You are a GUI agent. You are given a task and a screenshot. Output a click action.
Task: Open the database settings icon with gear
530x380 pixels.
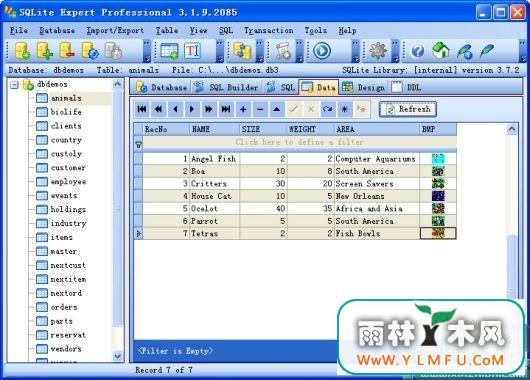pos(90,51)
